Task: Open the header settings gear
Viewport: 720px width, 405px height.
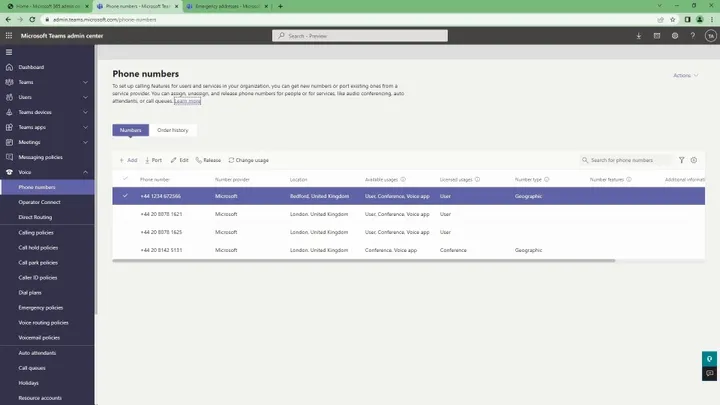Action: click(x=675, y=36)
